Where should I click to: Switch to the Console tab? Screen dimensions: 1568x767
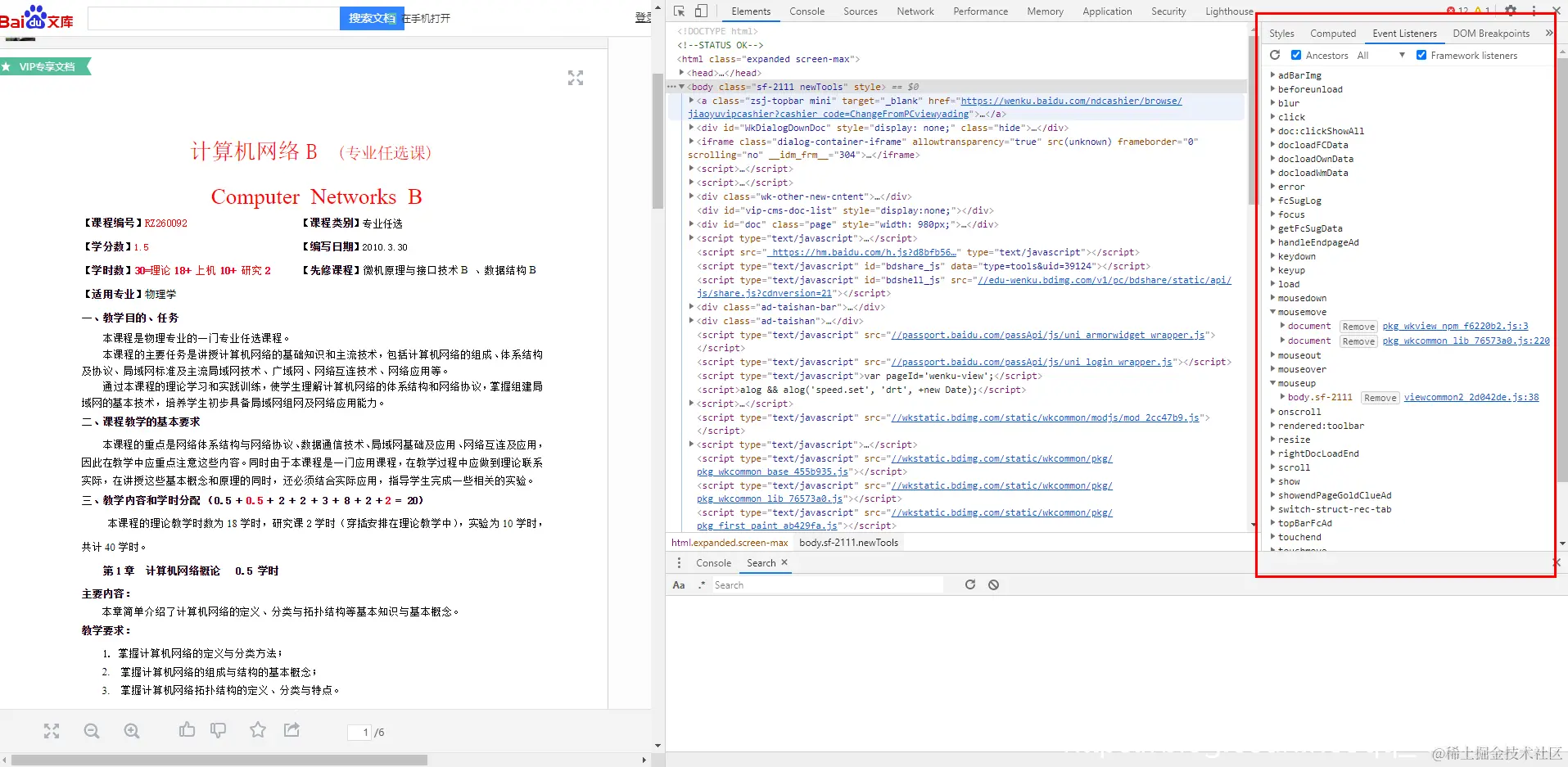pyautogui.click(x=807, y=11)
